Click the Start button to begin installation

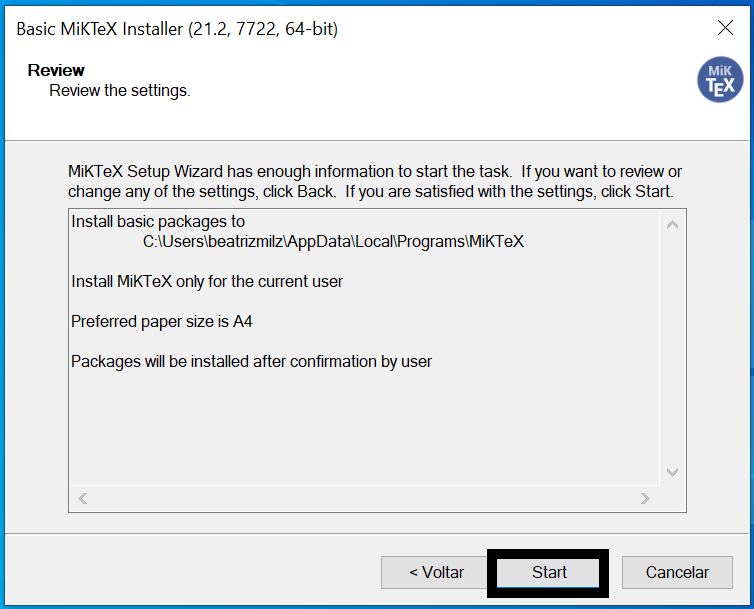point(549,572)
